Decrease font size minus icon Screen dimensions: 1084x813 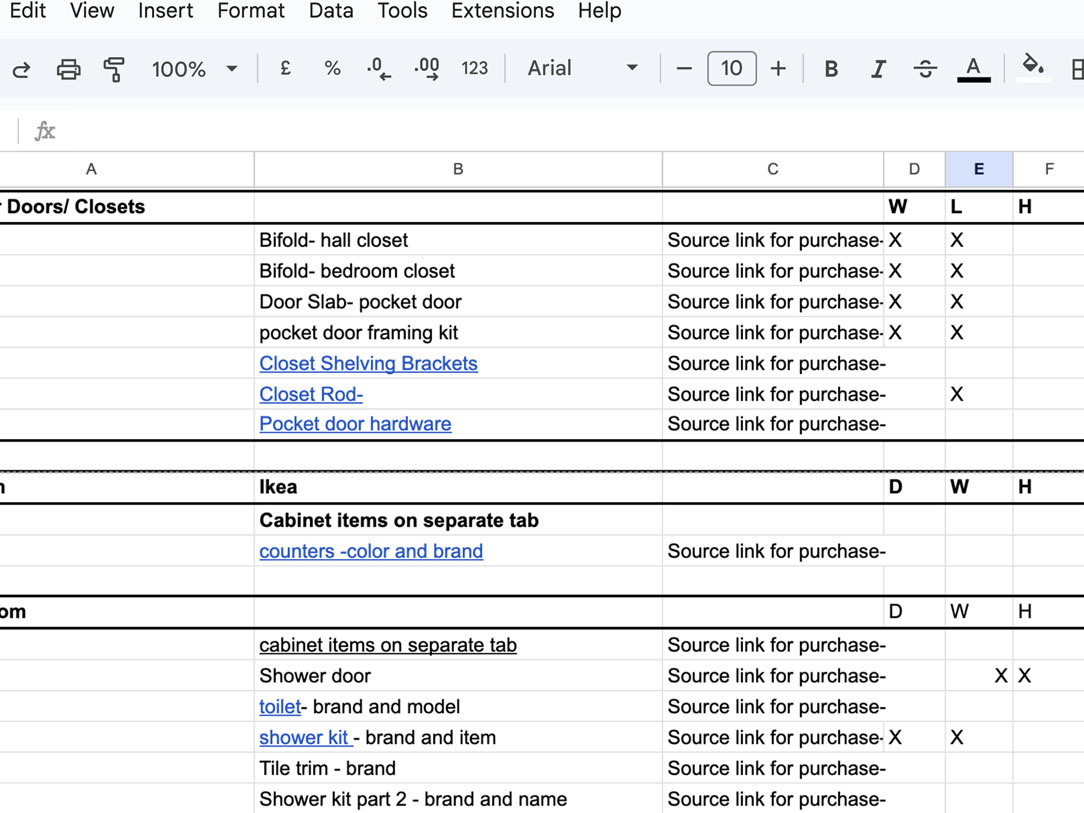click(x=684, y=68)
